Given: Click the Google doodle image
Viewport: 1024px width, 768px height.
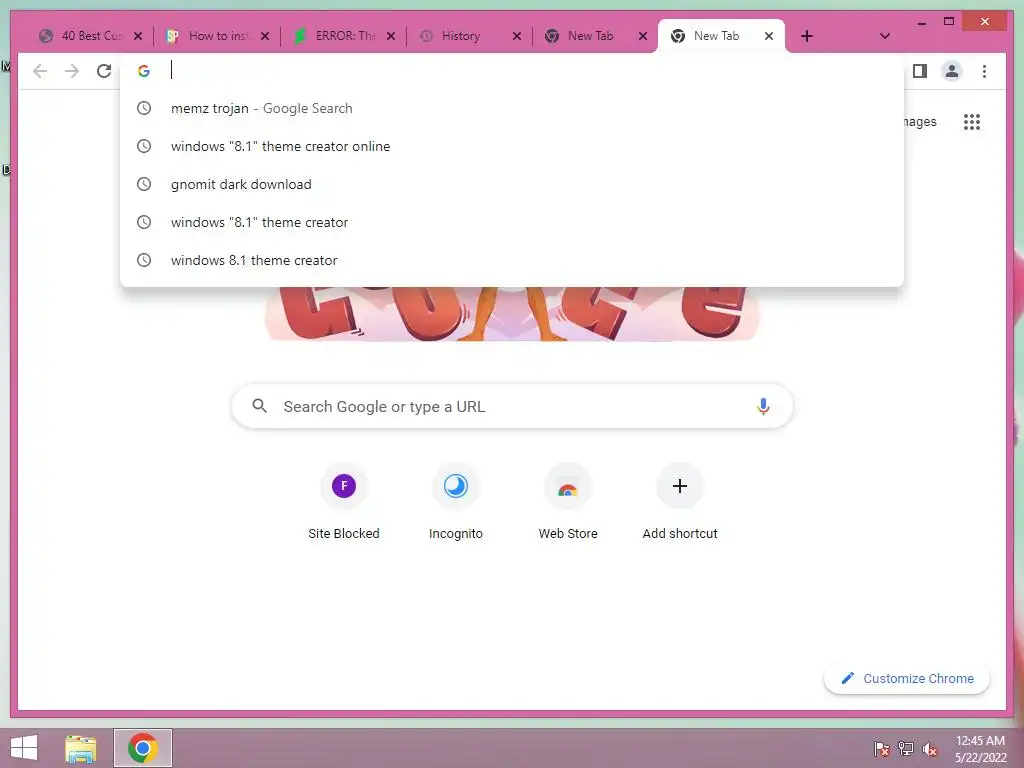Looking at the screenshot, I should (x=512, y=313).
